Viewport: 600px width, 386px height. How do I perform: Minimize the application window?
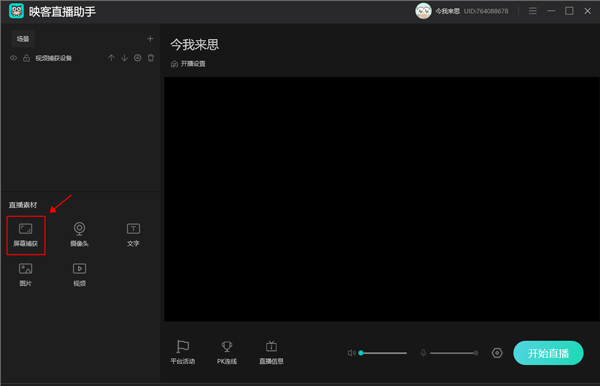point(551,11)
